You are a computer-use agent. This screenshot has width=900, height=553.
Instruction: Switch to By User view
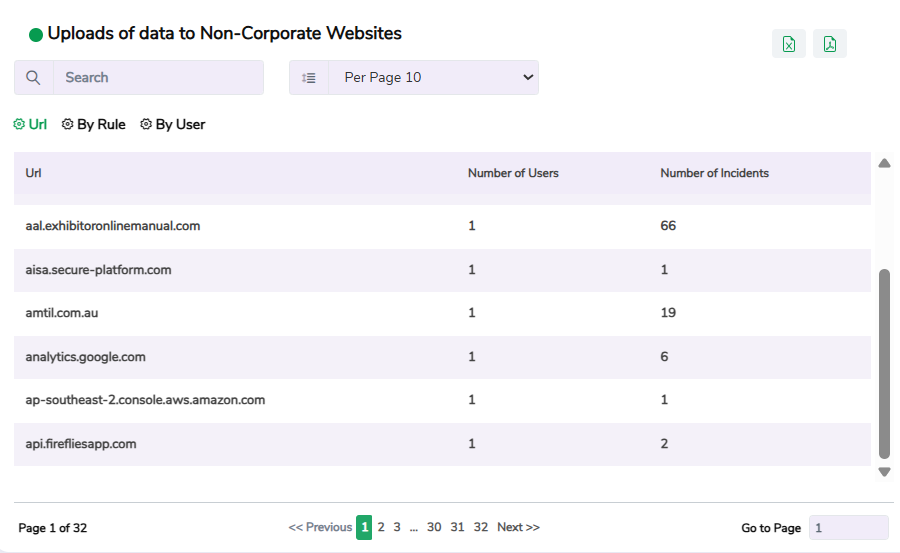click(173, 124)
